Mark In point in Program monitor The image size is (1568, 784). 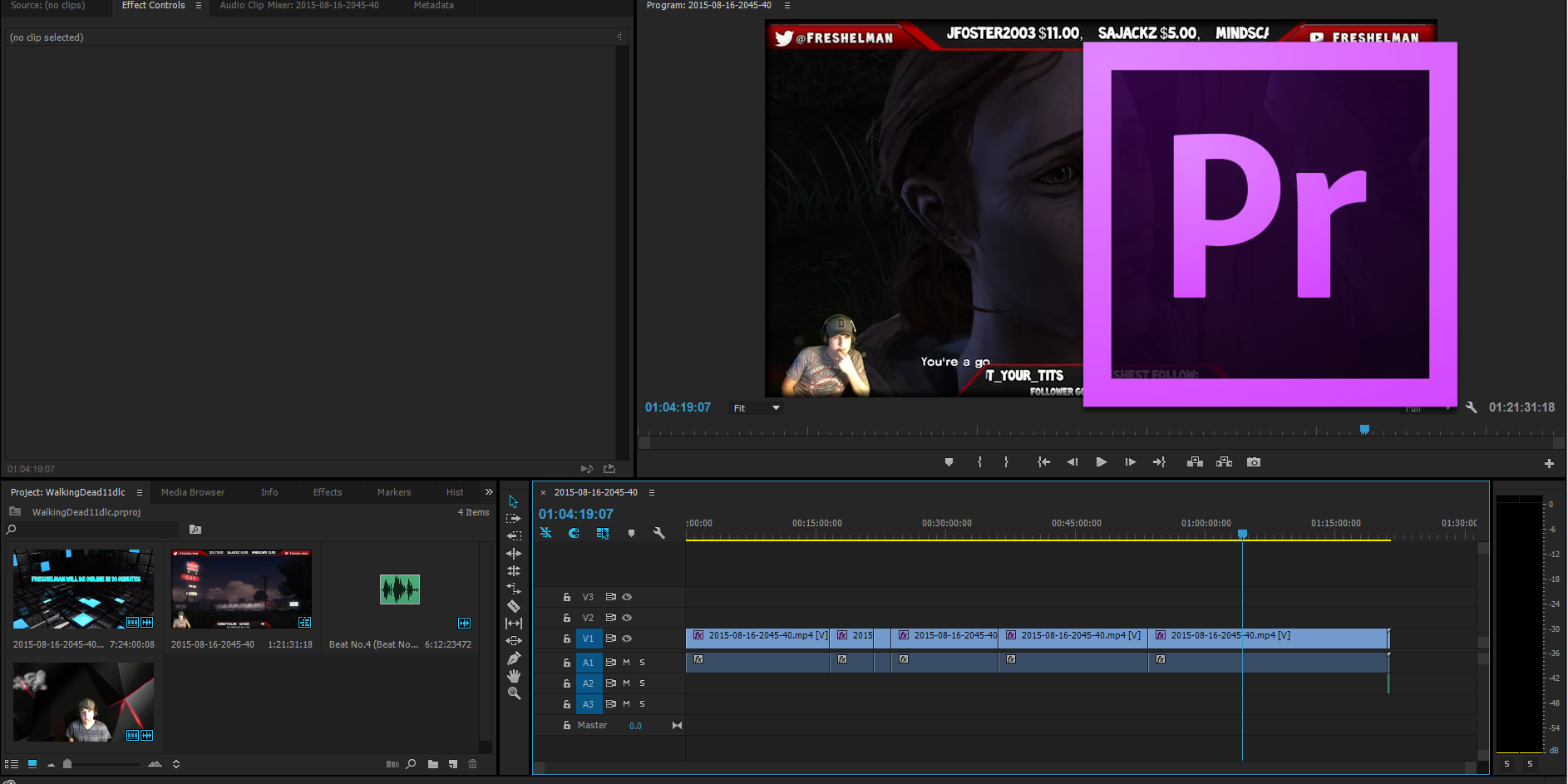pos(979,462)
